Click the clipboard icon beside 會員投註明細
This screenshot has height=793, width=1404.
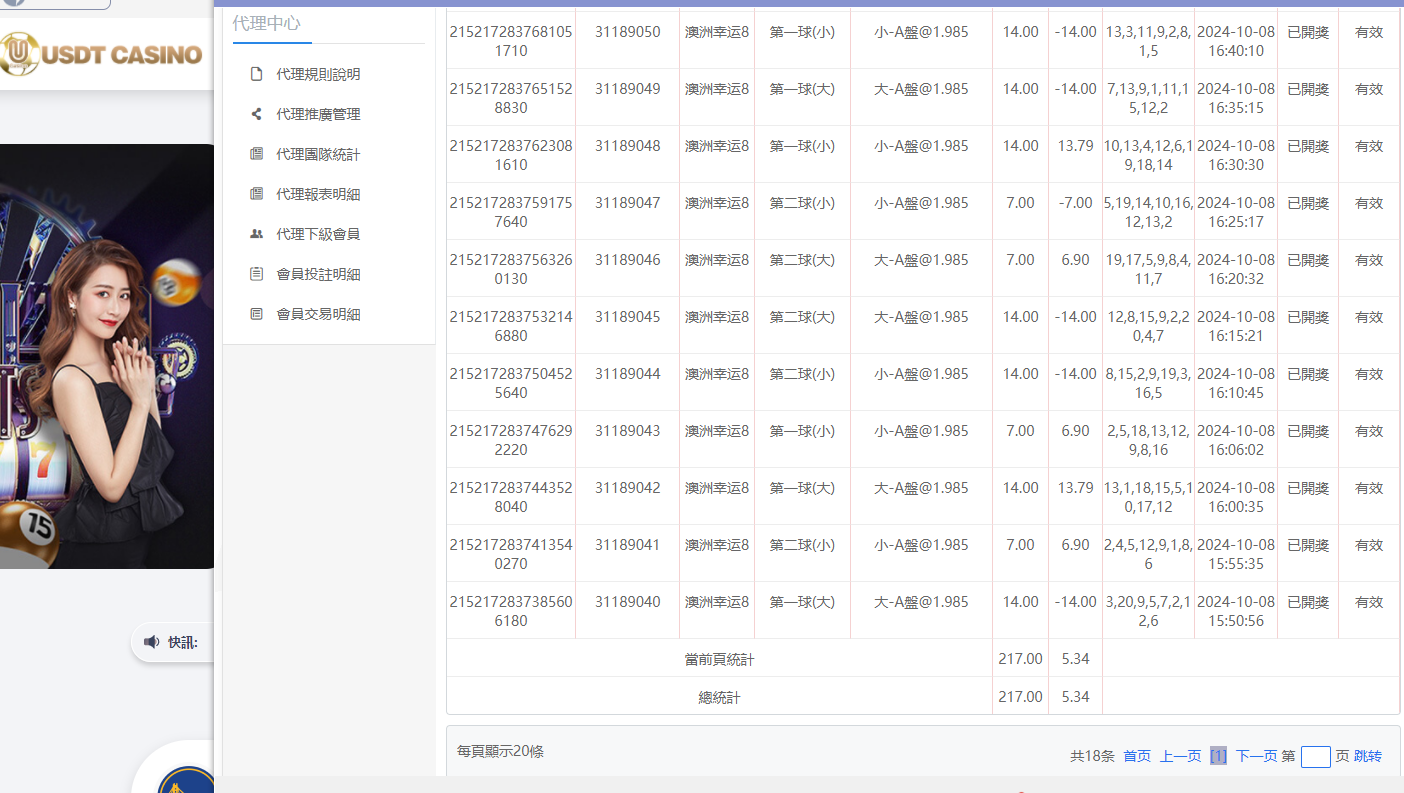(258, 273)
